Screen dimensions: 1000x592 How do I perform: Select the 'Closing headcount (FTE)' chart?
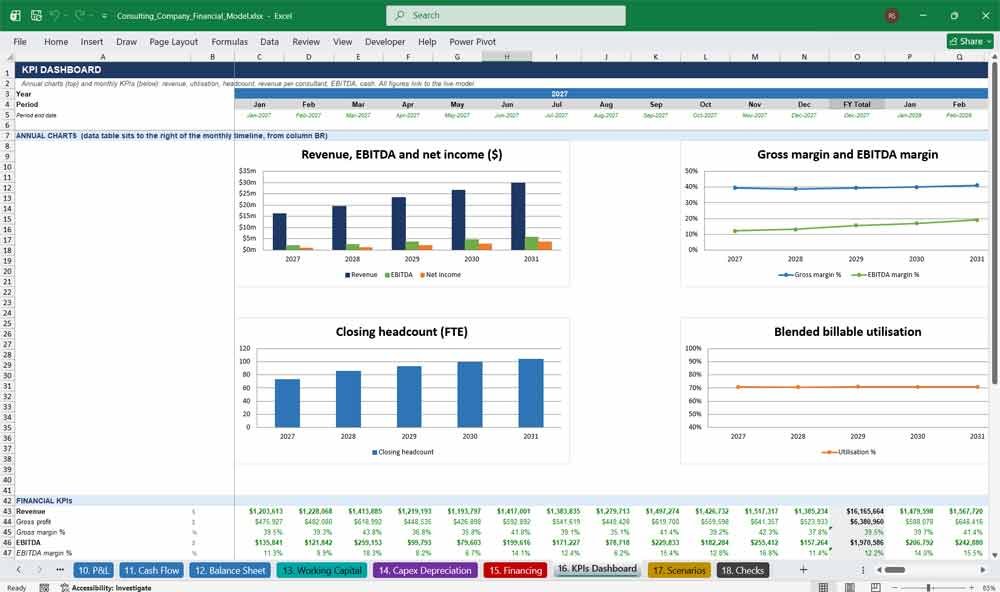[402, 390]
